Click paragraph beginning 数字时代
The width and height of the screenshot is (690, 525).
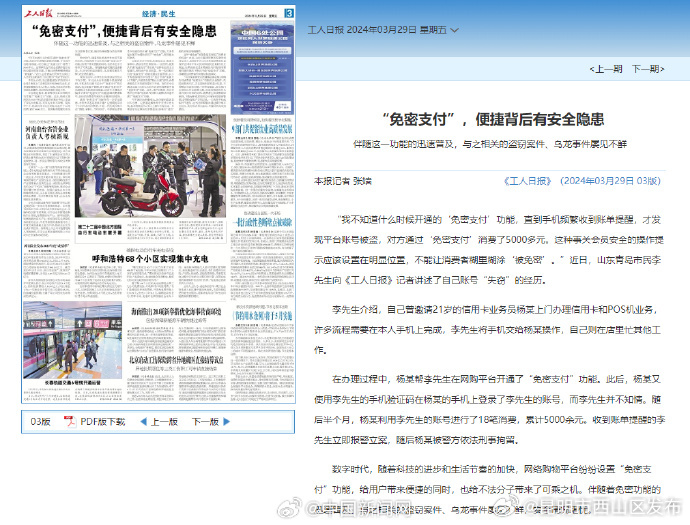489,489
